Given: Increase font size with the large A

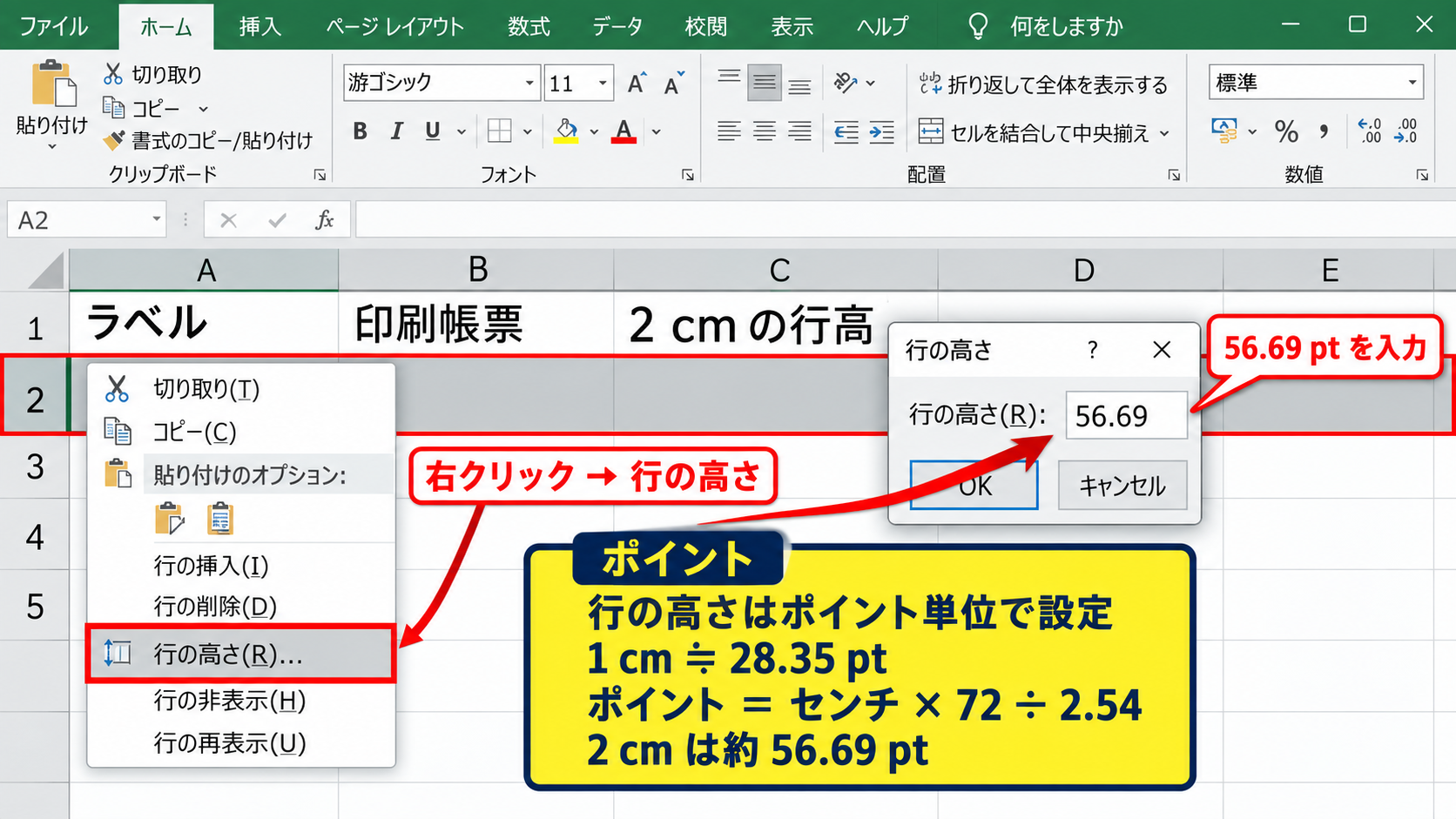Looking at the screenshot, I should click(637, 83).
